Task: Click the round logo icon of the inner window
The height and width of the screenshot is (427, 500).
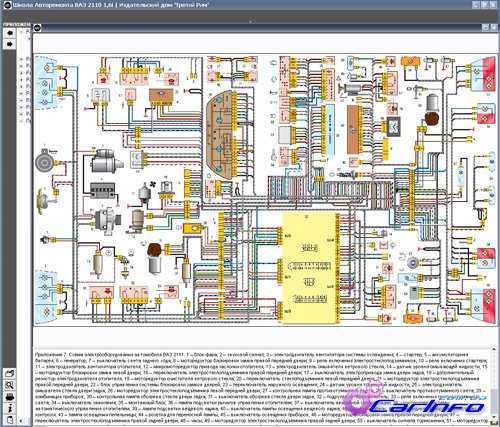Action: point(37,28)
